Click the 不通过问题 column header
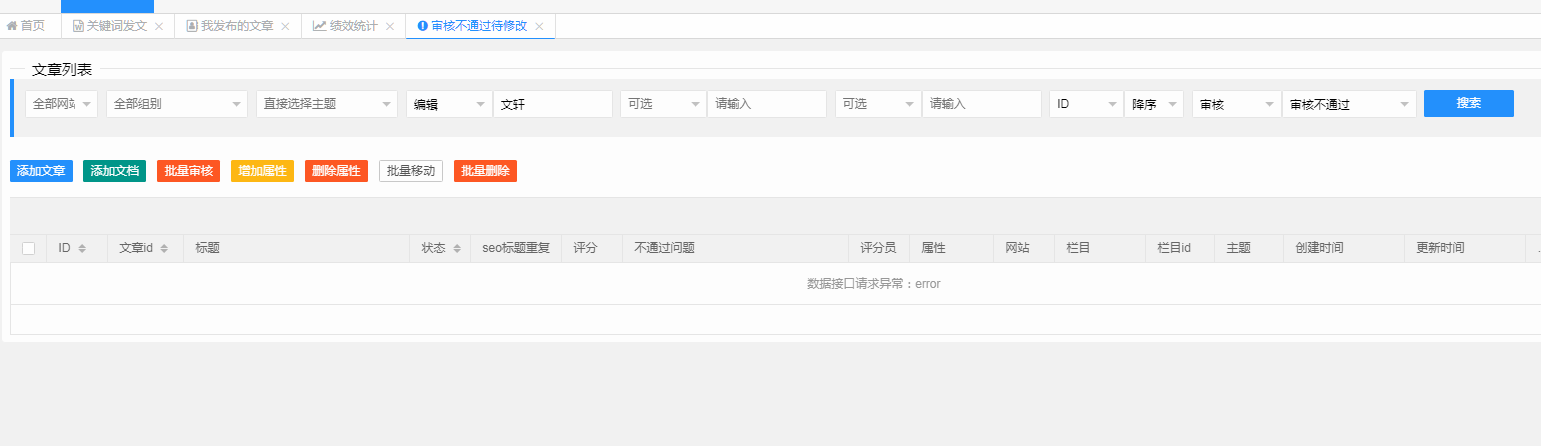The image size is (1541, 446). [x=735, y=248]
